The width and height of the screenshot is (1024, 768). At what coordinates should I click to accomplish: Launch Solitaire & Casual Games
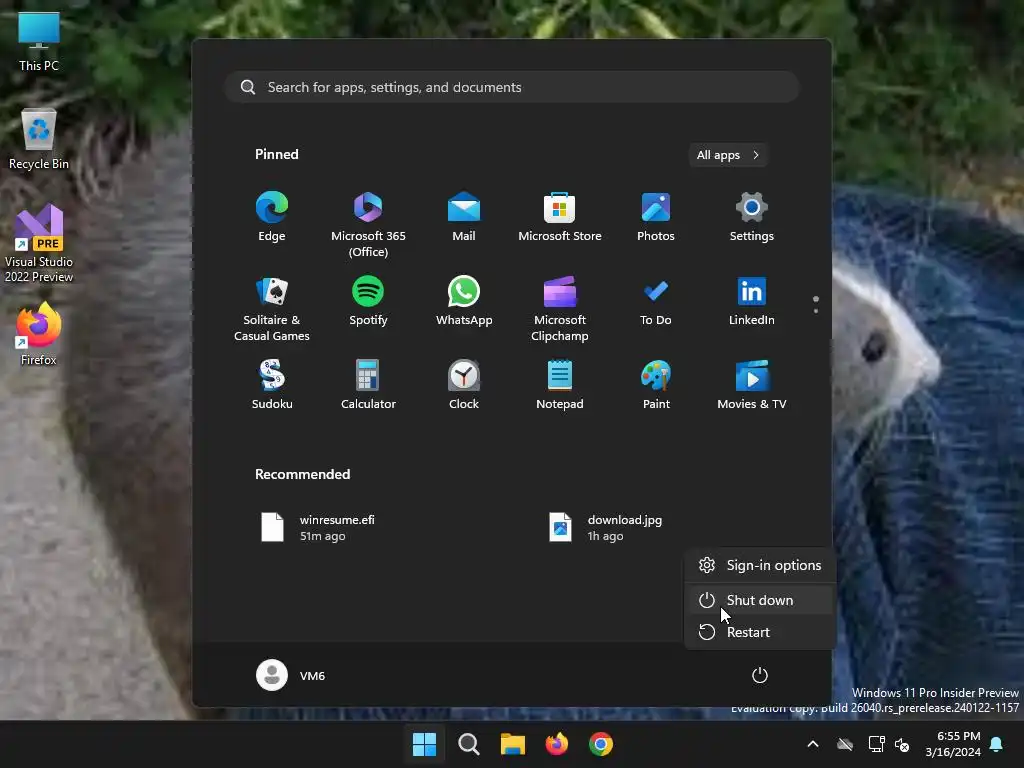pos(272,308)
